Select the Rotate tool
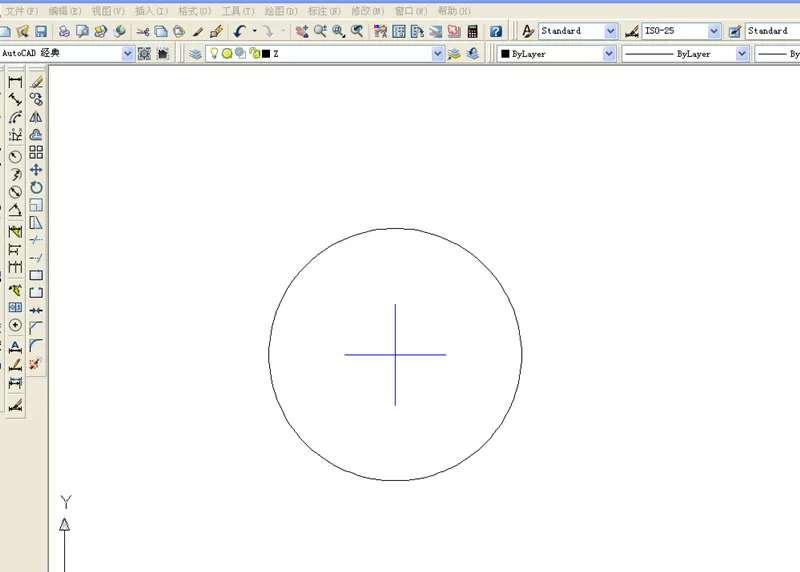Screen dimensions: 800x572 pos(36,187)
